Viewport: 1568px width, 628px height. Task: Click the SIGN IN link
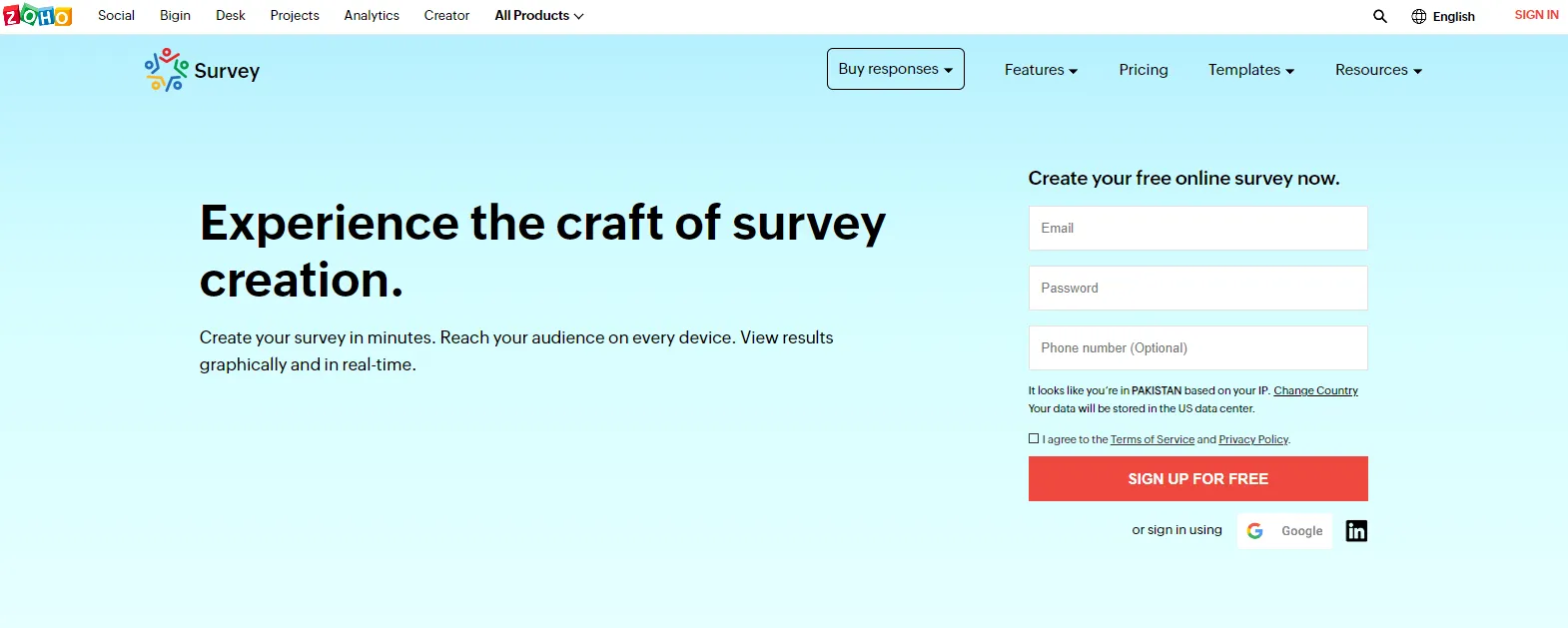1536,15
